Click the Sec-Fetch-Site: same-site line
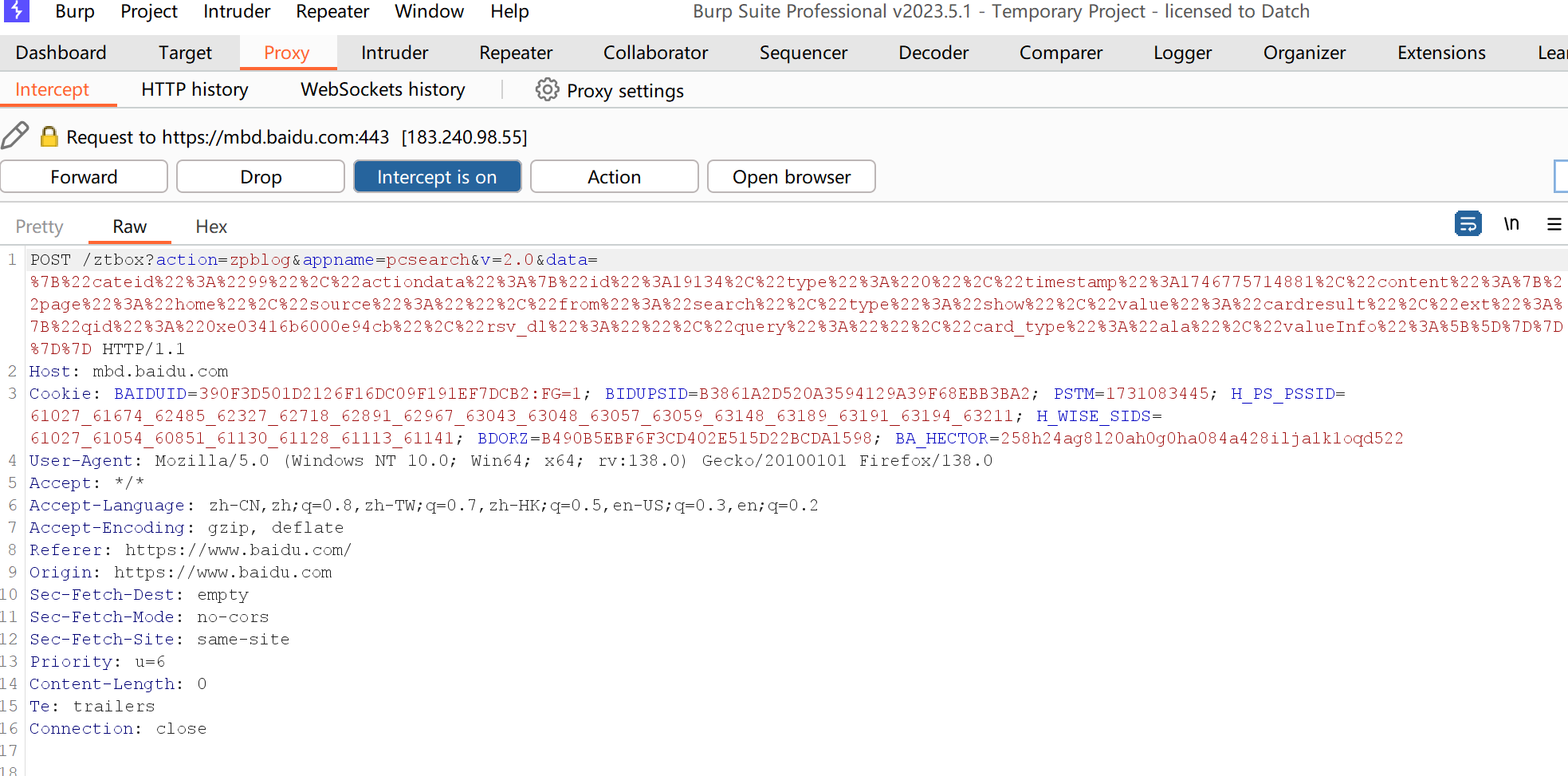 (x=159, y=639)
